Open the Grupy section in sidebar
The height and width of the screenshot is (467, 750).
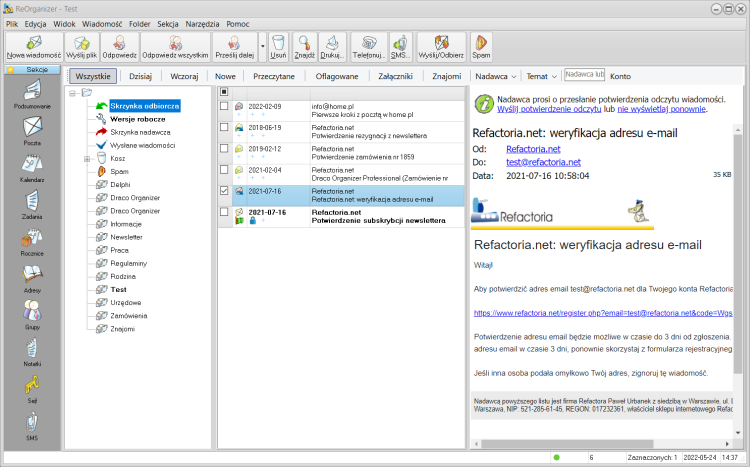pos(32,315)
